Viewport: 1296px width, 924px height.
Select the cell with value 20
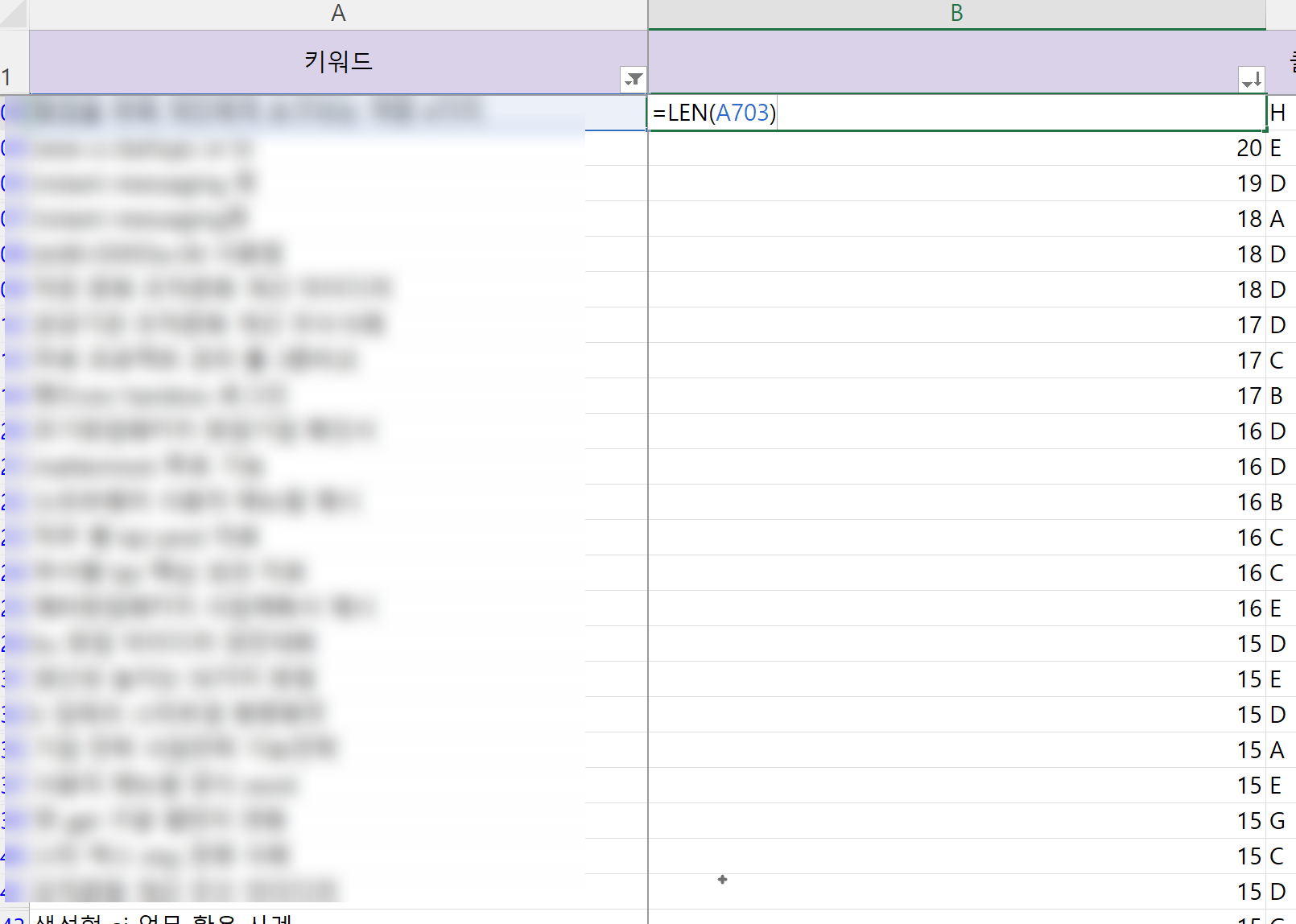[x=956, y=148]
